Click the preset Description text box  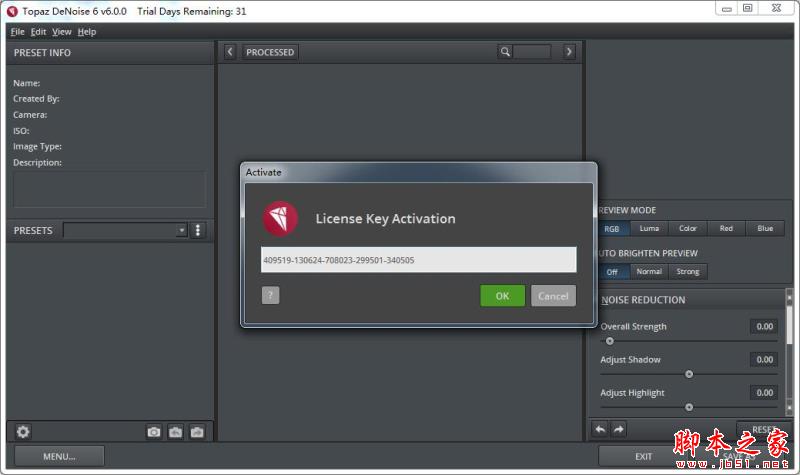110,189
